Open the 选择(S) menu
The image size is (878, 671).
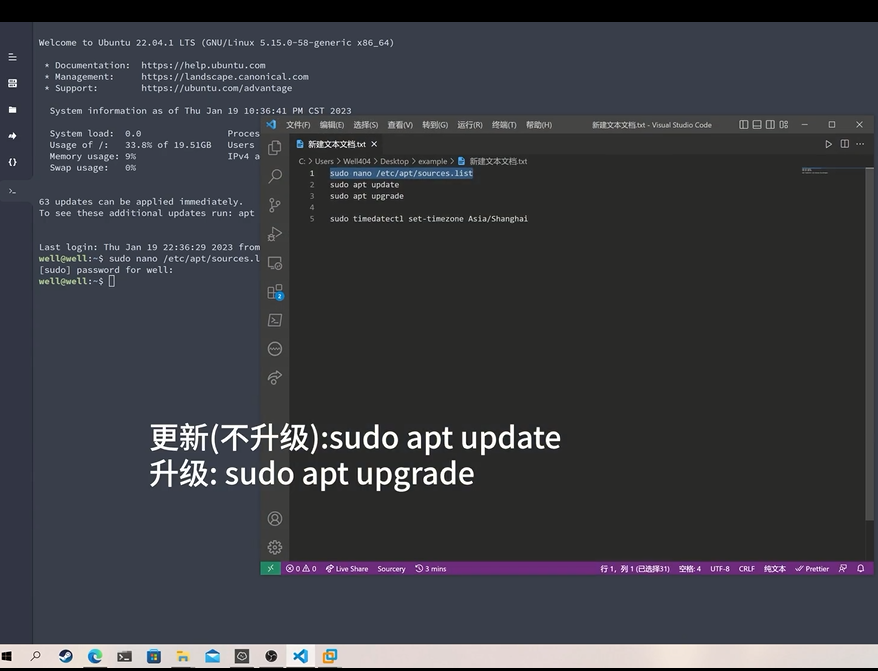(366, 125)
